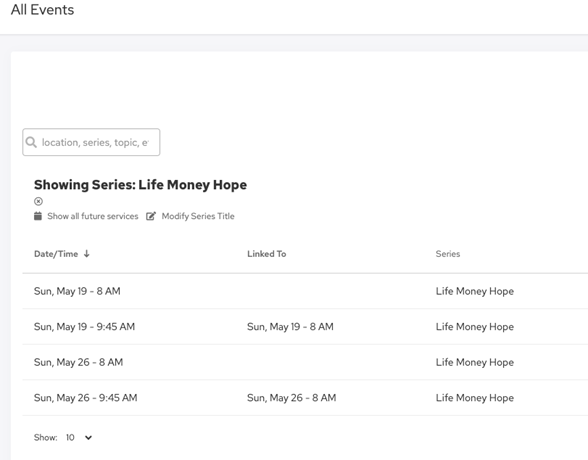588x460 pixels.
Task: Click the calendar icon beside Show all future services
Action: tap(38, 216)
